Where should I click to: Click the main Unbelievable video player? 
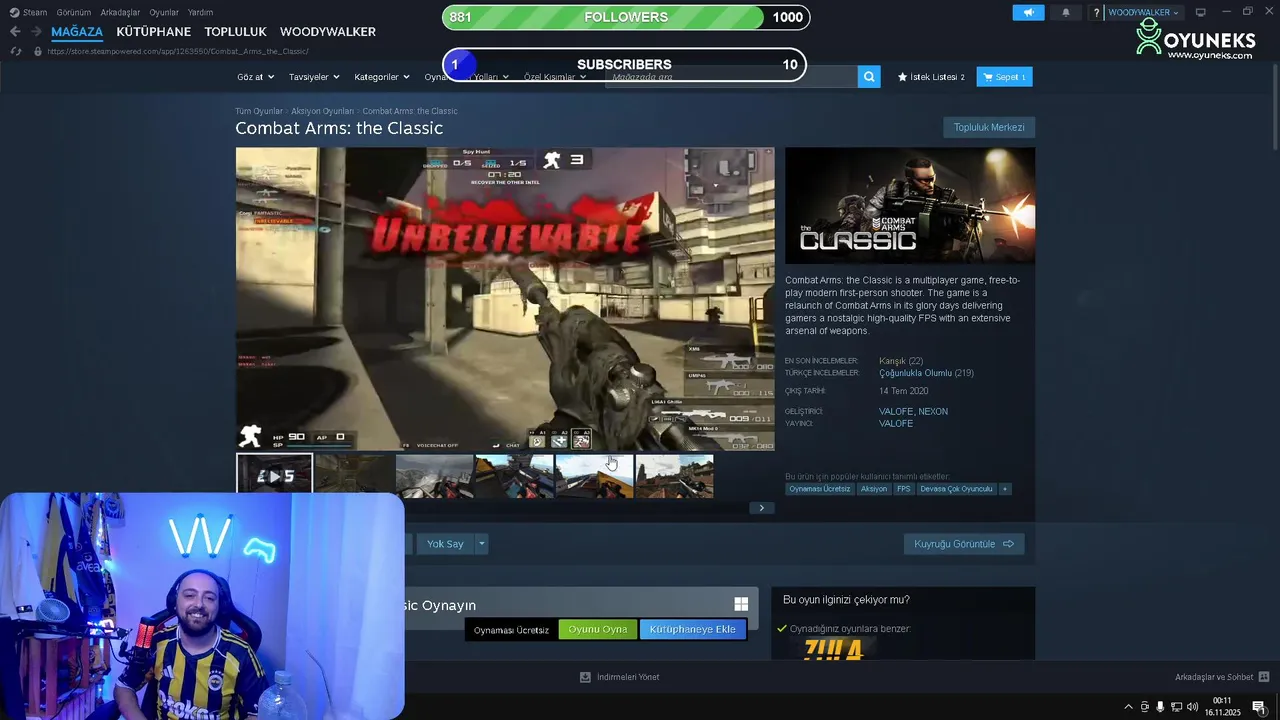pyautogui.click(x=505, y=299)
